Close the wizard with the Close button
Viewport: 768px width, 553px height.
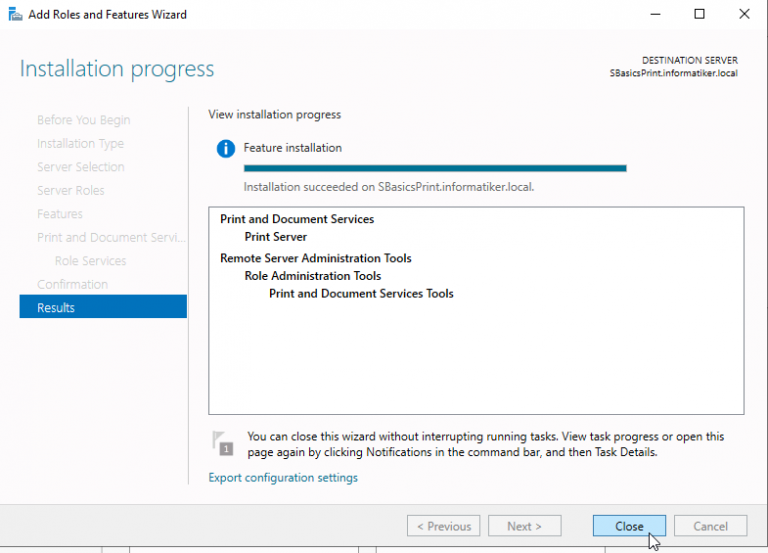point(629,526)
